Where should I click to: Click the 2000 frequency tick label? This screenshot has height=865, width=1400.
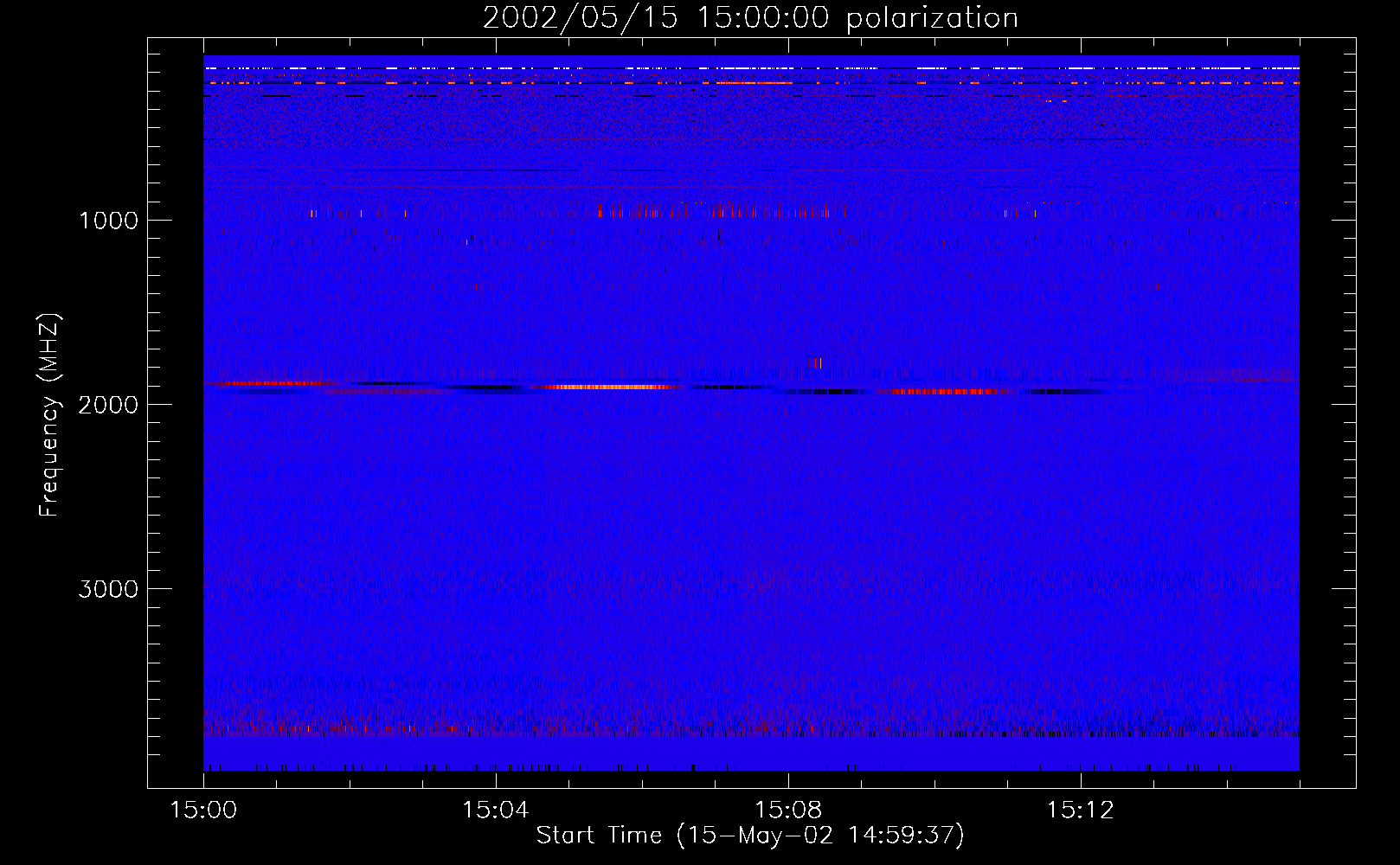[x=108, y=405]
